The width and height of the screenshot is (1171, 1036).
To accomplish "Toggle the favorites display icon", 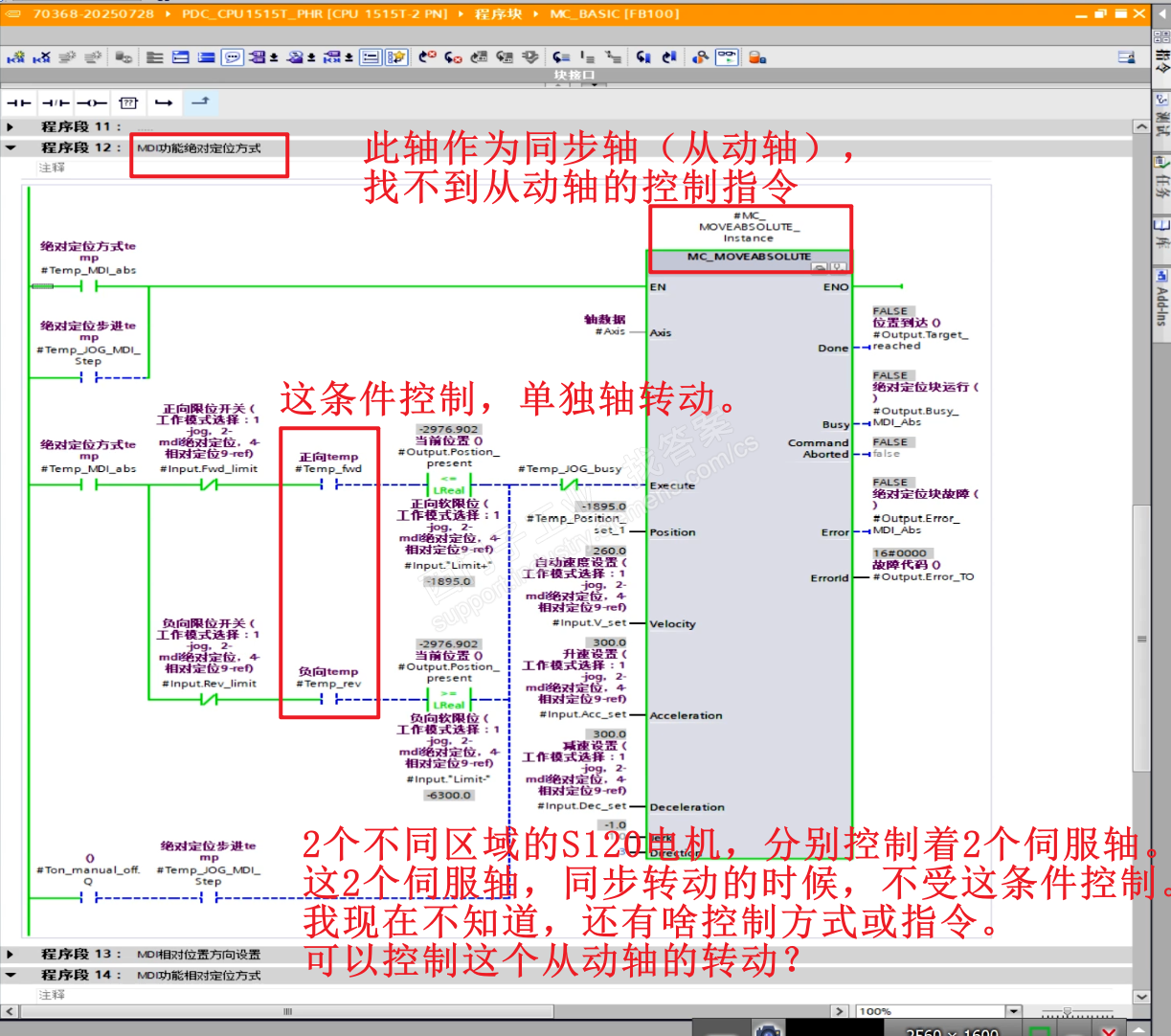I will click(x=396, y=57).
